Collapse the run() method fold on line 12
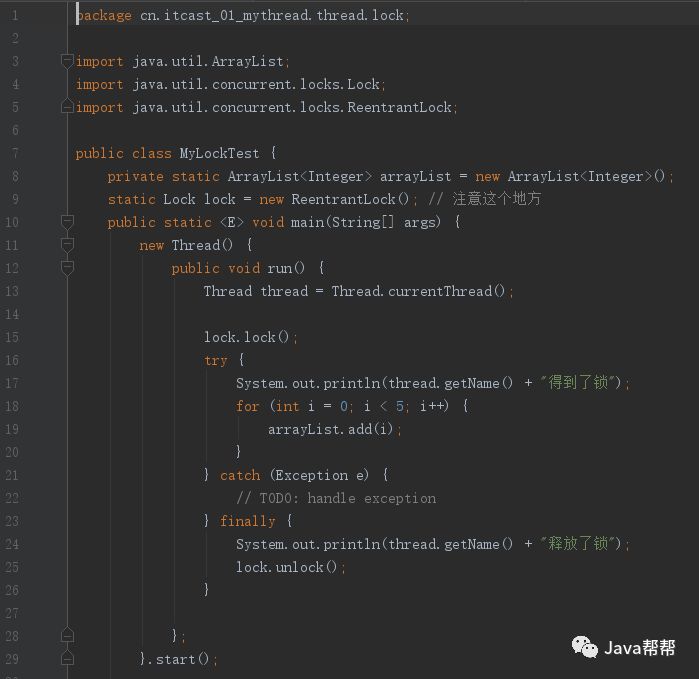The image size is (699, 679). pos(67,267)
